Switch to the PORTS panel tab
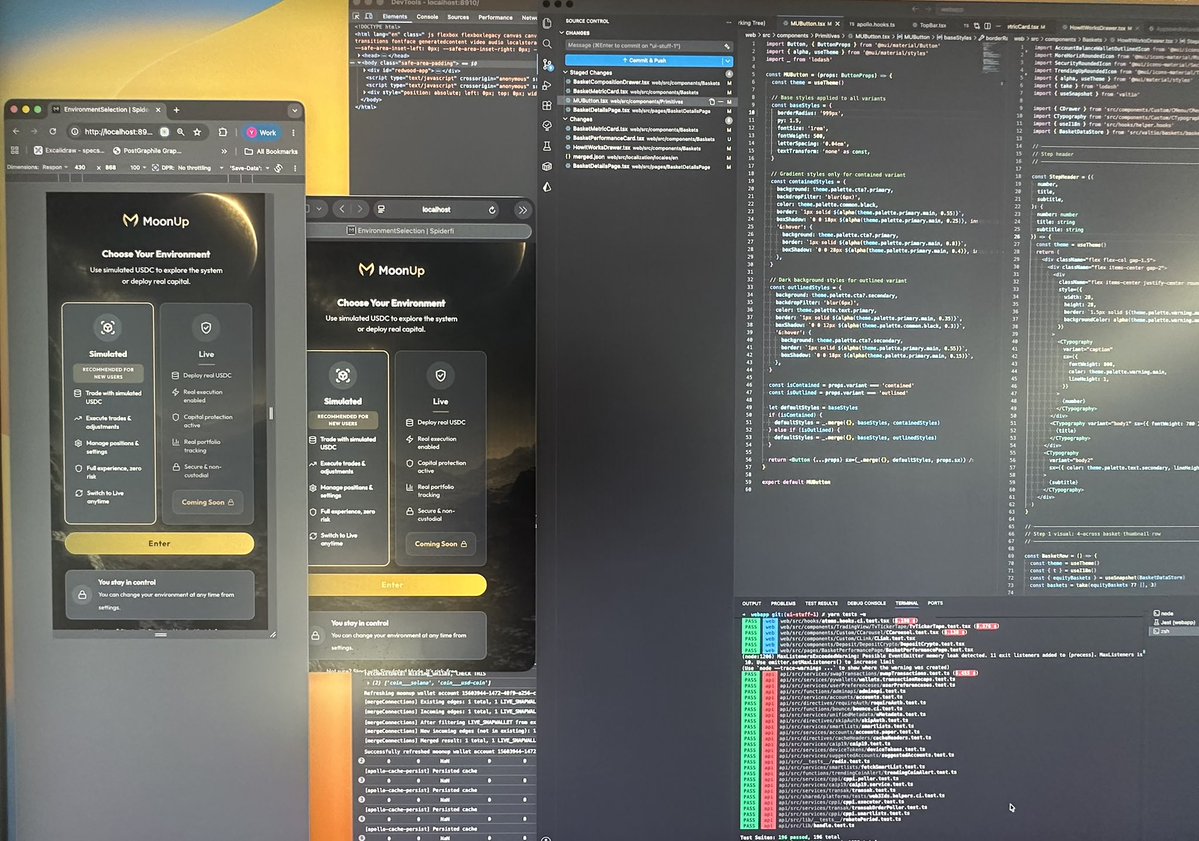 pos(935,603)
